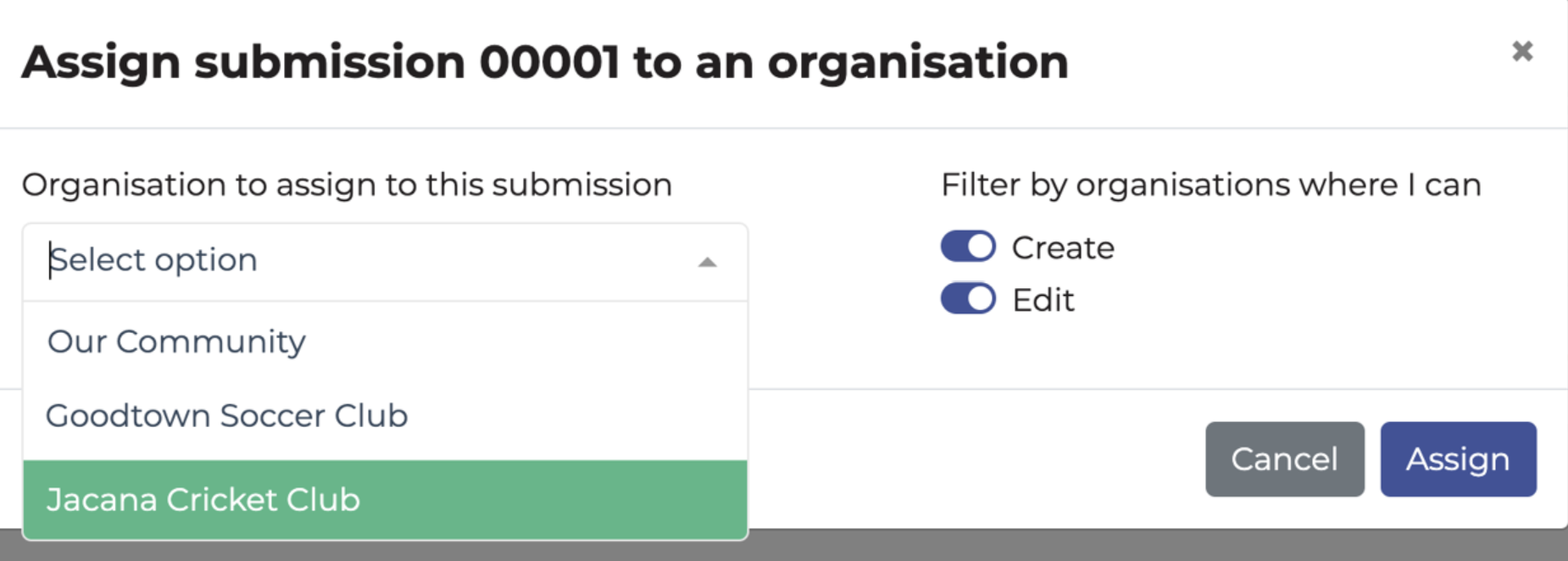Choose Goodtown Soccer Club as the organisation

pyautogui.click(x=227, y=415)
